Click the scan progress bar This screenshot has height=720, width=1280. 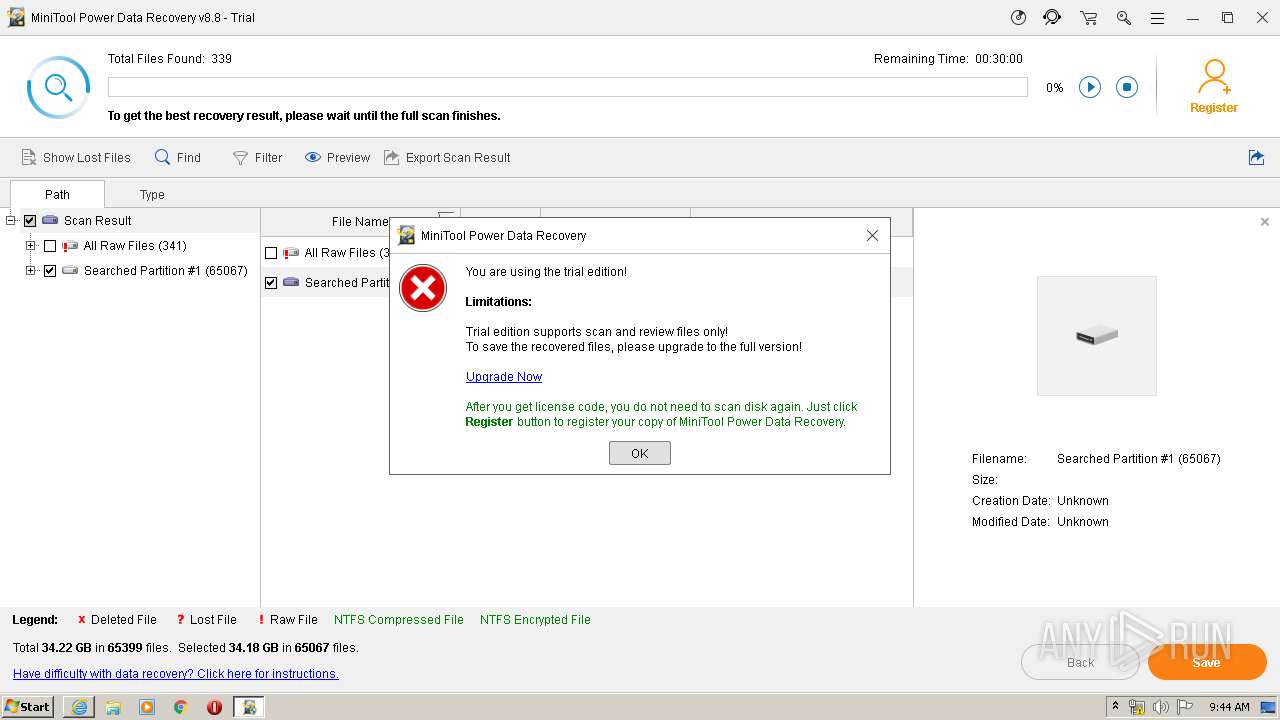pyautogui.click(x=567, y=87)
